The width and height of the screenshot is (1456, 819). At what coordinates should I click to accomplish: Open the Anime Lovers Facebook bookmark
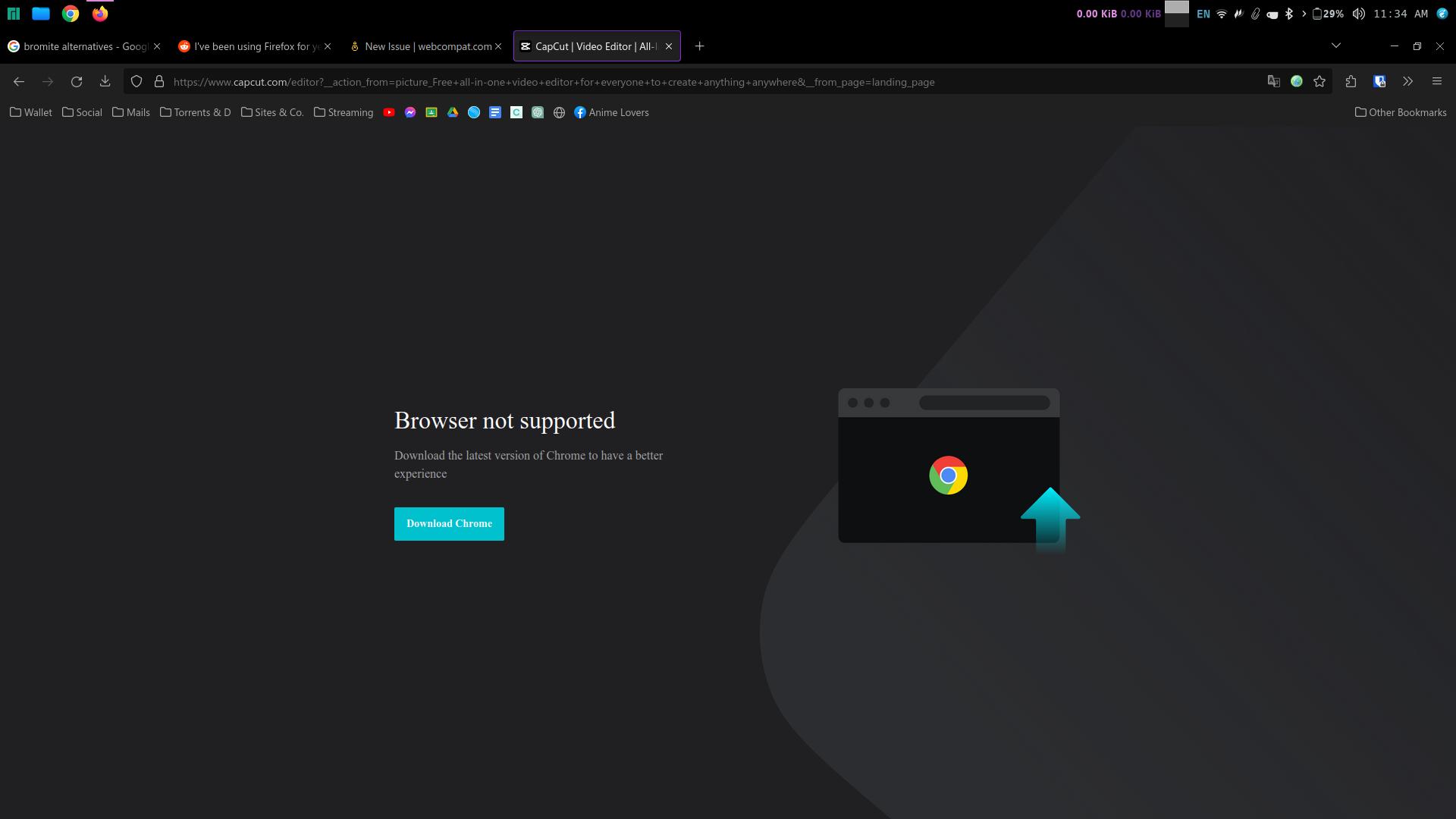tap(611, 112)
